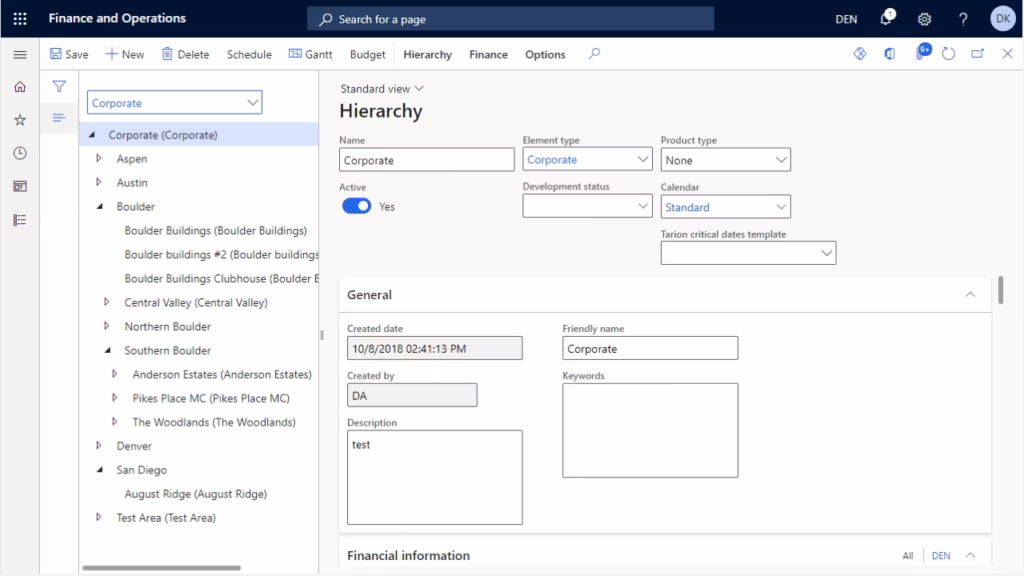Open the app launcher grid

coord(20,19)
